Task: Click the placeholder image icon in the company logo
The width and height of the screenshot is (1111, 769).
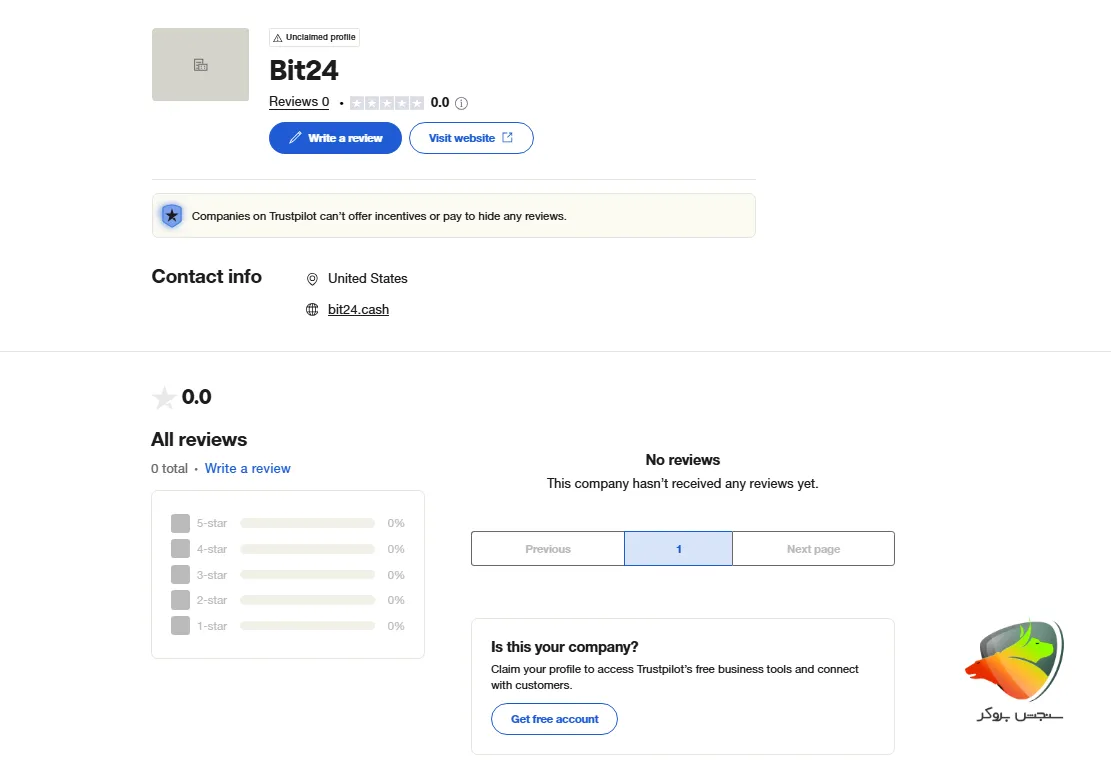Action: coord(200,63)
